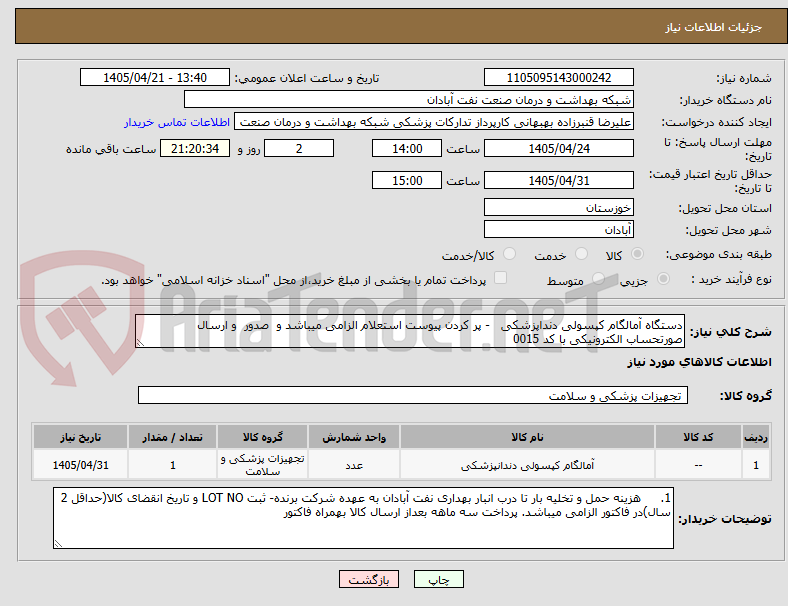Screen dimensions: 788x606
Task: Select the متوسط purchase type radio
Action: (x=598, y=279)
